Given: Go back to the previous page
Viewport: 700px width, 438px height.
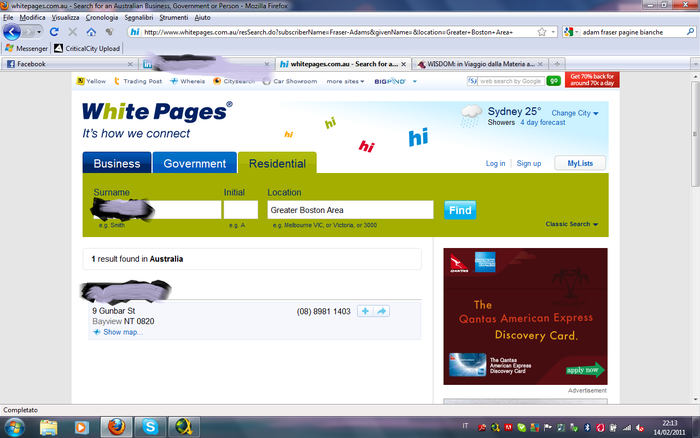Looking at the screenshot, I should 12,32.
